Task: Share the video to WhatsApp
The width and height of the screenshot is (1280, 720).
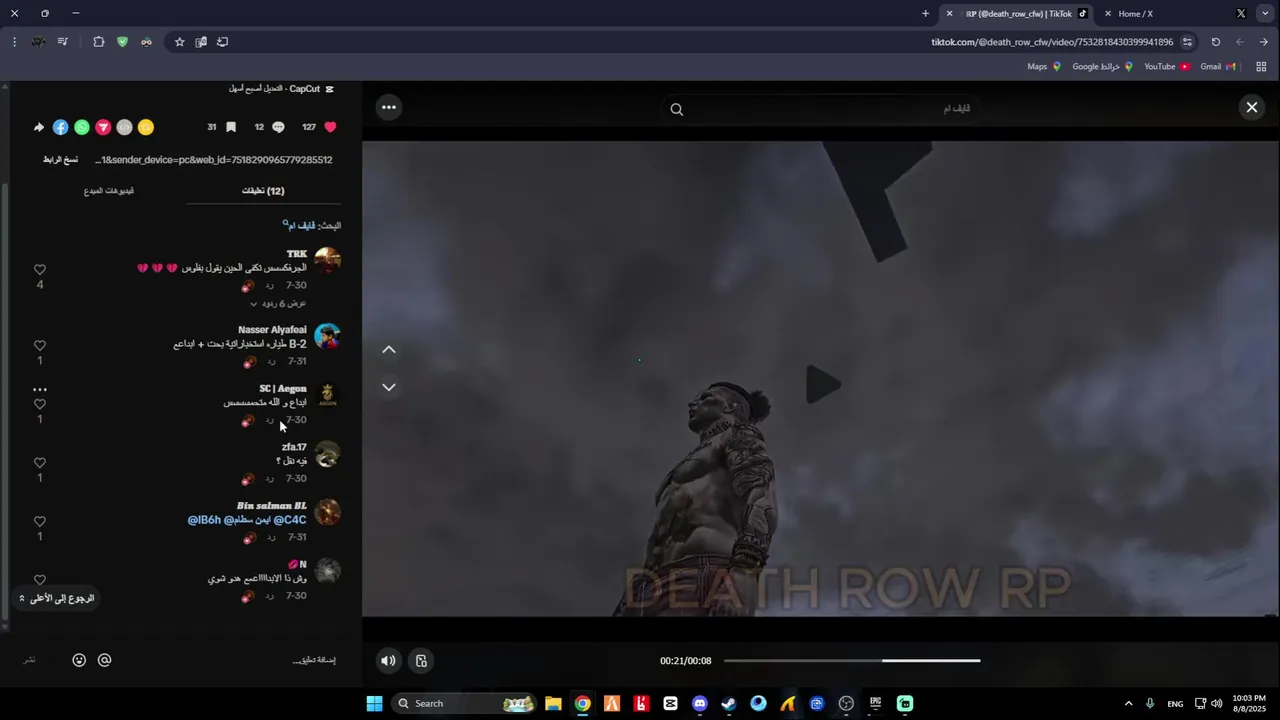Action: coord(82,127)
